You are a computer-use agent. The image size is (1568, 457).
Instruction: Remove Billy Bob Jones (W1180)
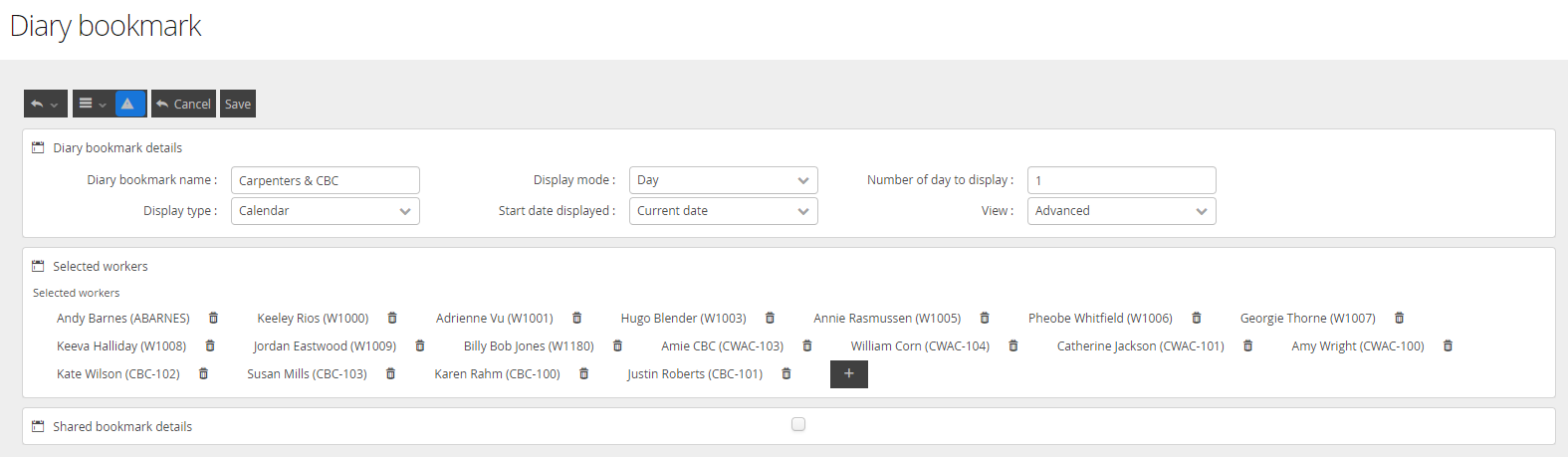pos(617,346)
